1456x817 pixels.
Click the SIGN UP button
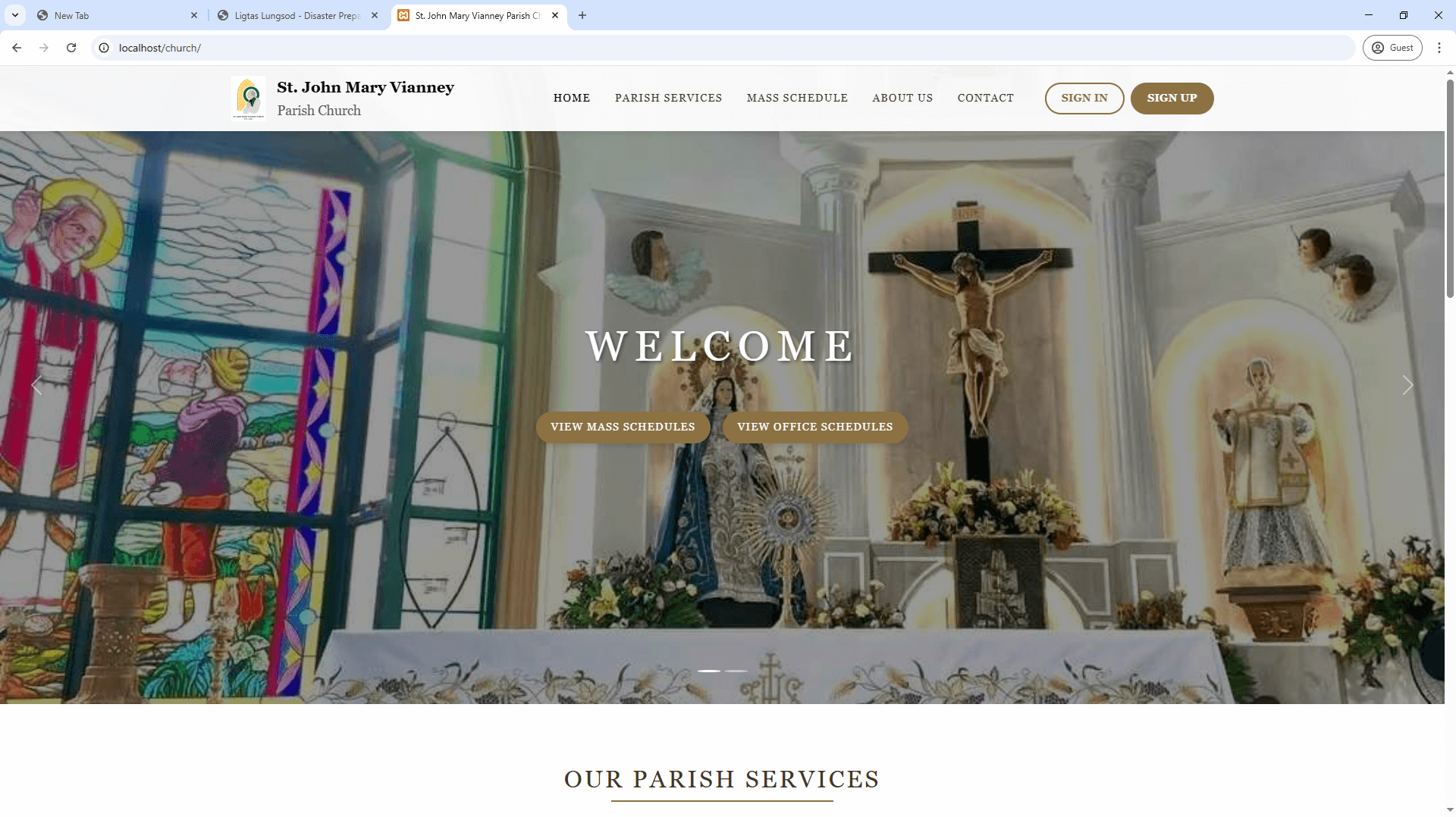(x=1172, y=98)
